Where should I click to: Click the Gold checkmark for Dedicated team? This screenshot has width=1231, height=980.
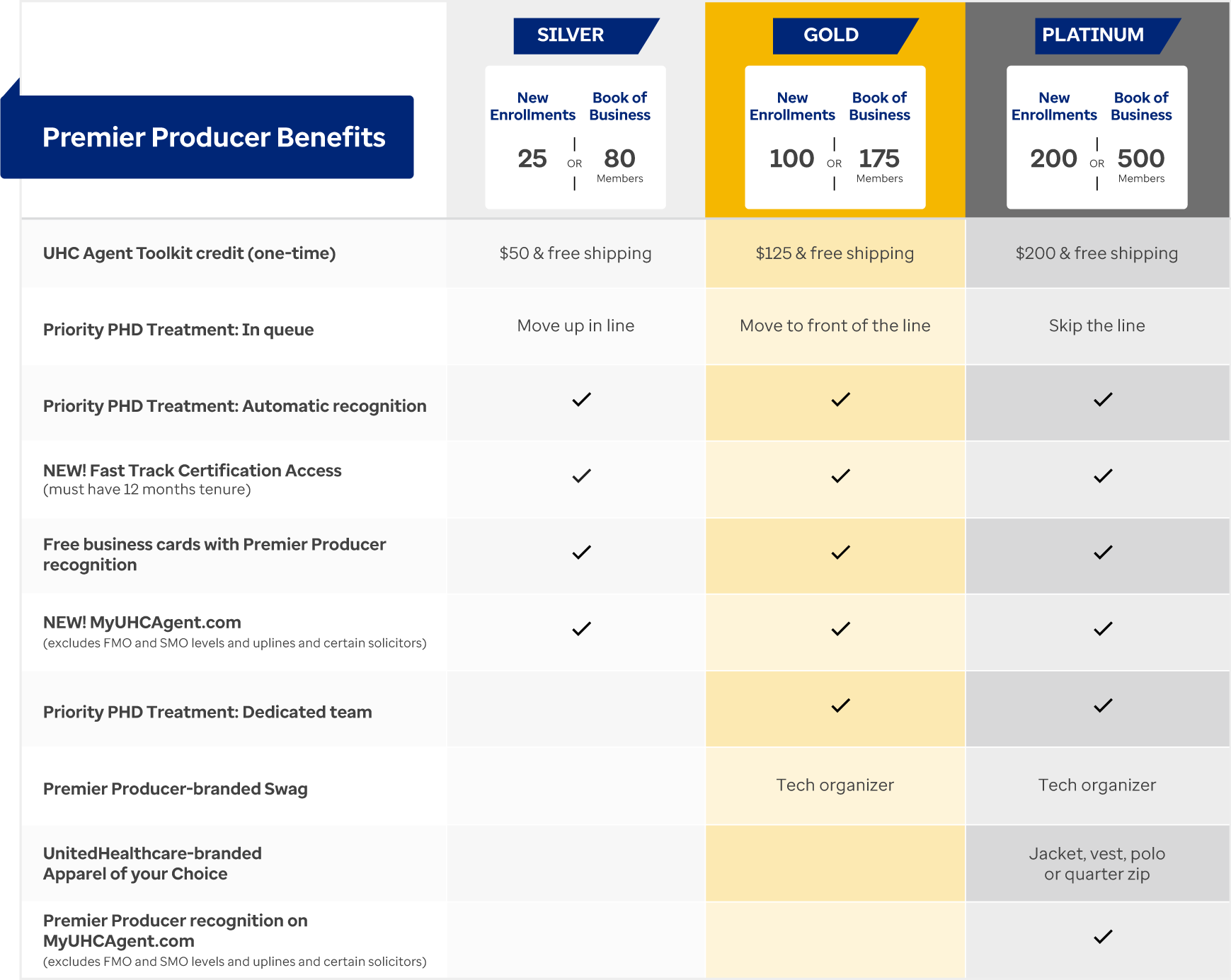840,705
